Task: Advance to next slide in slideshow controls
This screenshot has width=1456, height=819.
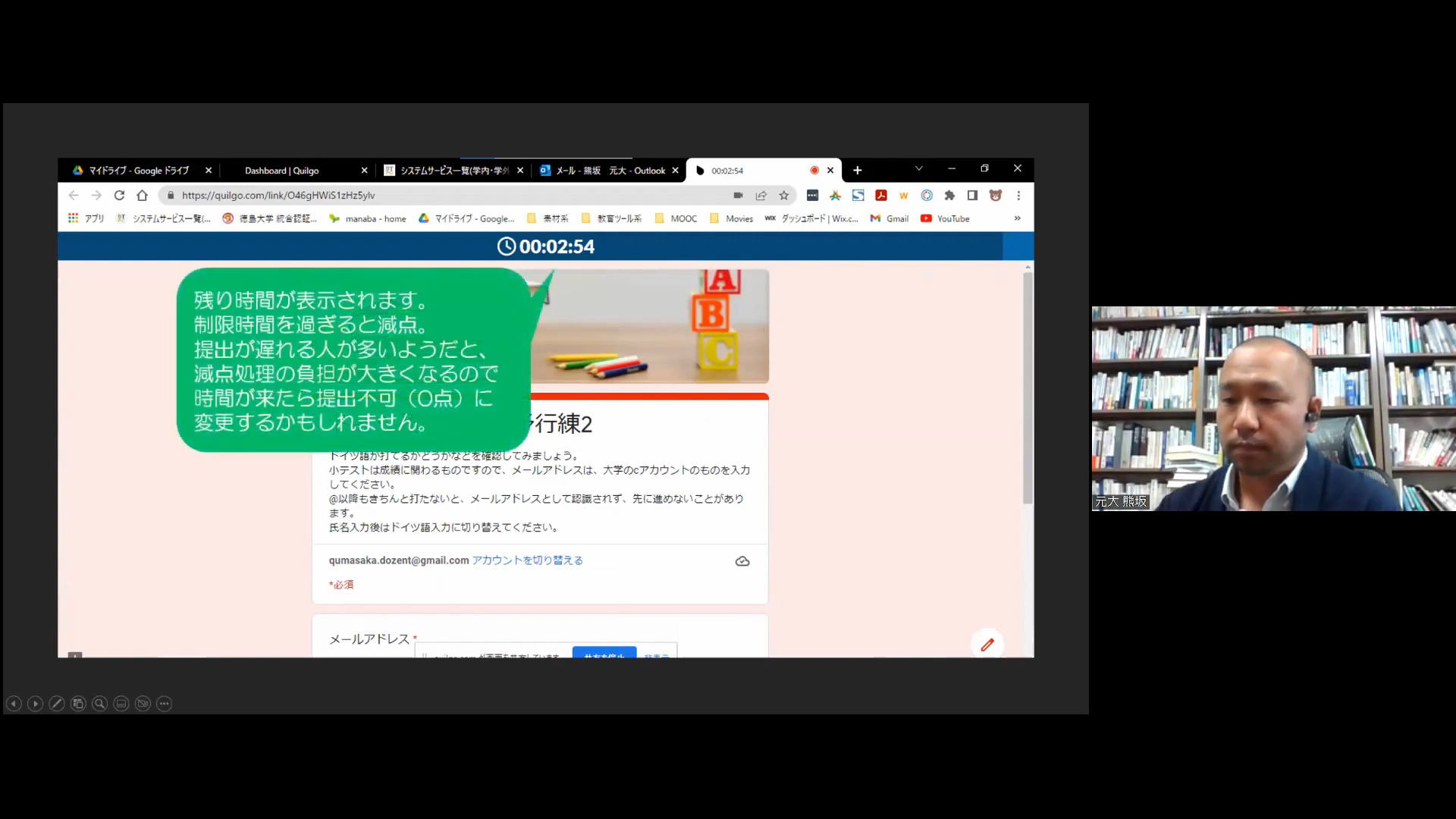Action: click(35, 704)
